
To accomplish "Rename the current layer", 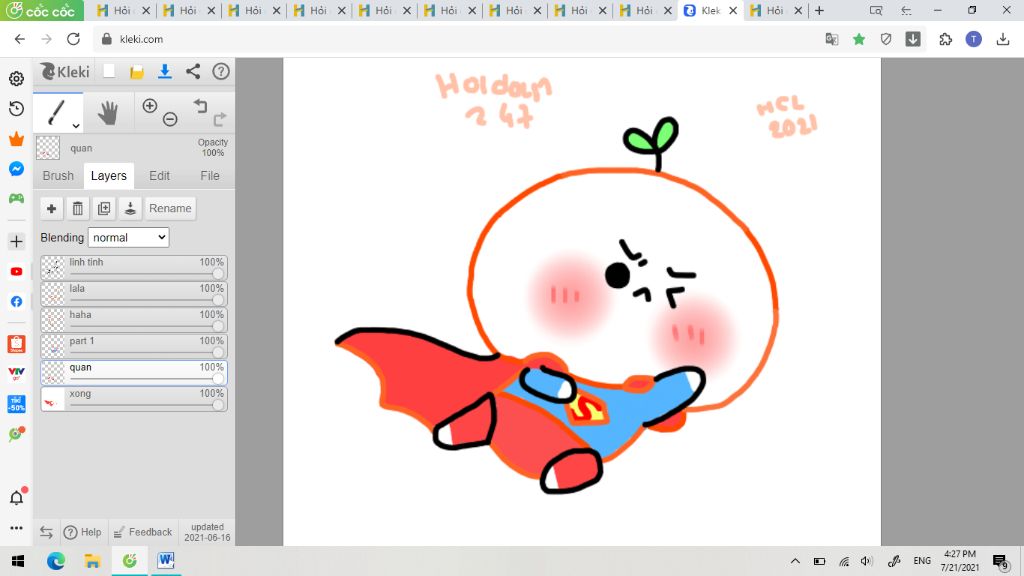I will click(170, 208).
